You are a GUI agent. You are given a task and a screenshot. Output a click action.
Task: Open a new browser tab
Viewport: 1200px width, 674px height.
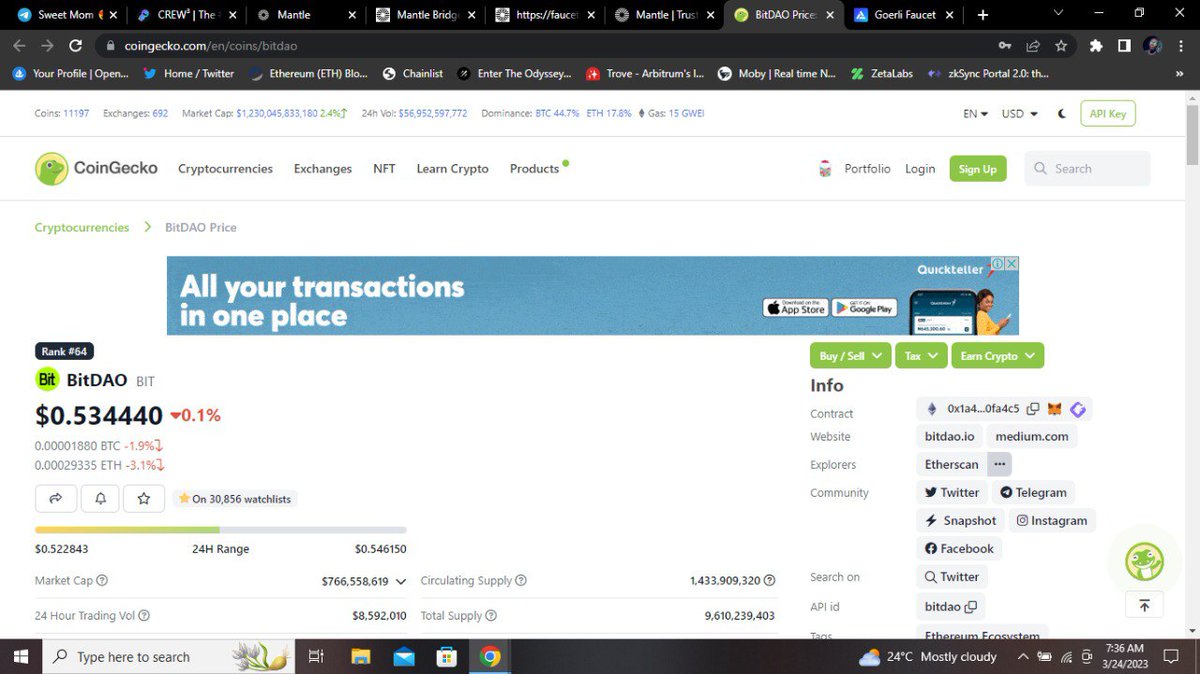click(x=983, y=15)
